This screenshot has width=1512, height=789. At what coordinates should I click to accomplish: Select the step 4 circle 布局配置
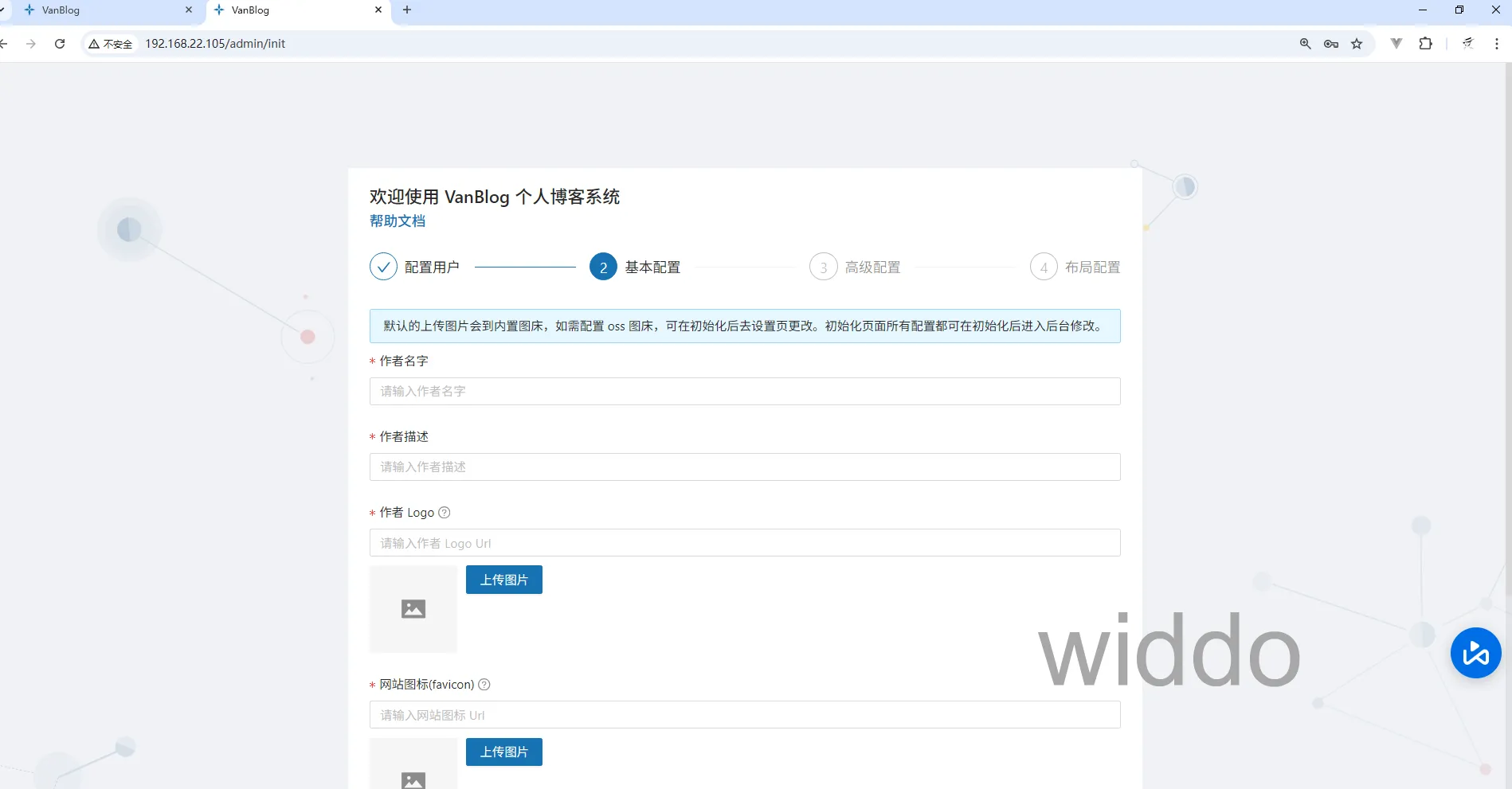[1044, 267]
